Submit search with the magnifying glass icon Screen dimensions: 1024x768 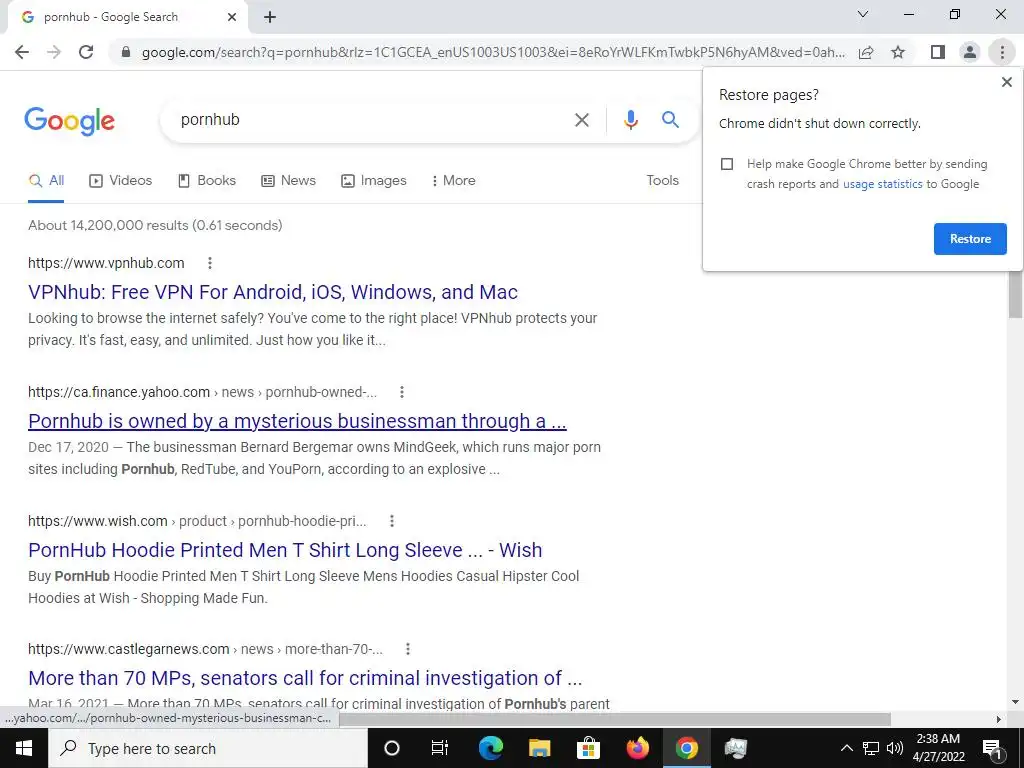point(670,120)
